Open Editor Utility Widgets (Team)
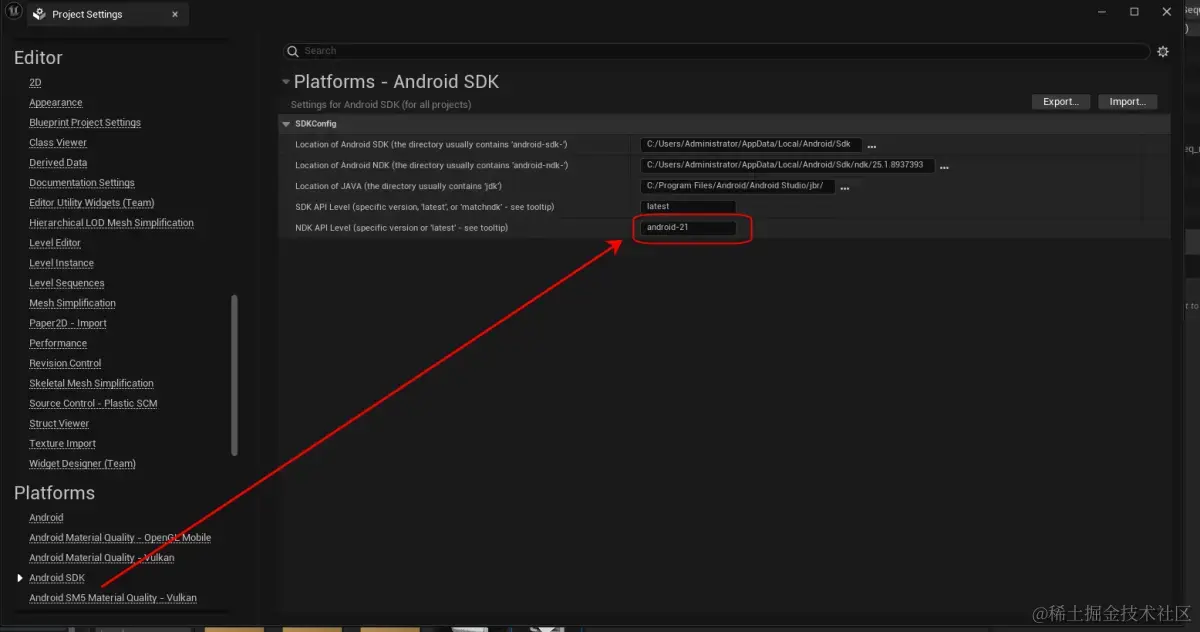The width and height of the screenshot is (1200, 632). tap(92, 203)
